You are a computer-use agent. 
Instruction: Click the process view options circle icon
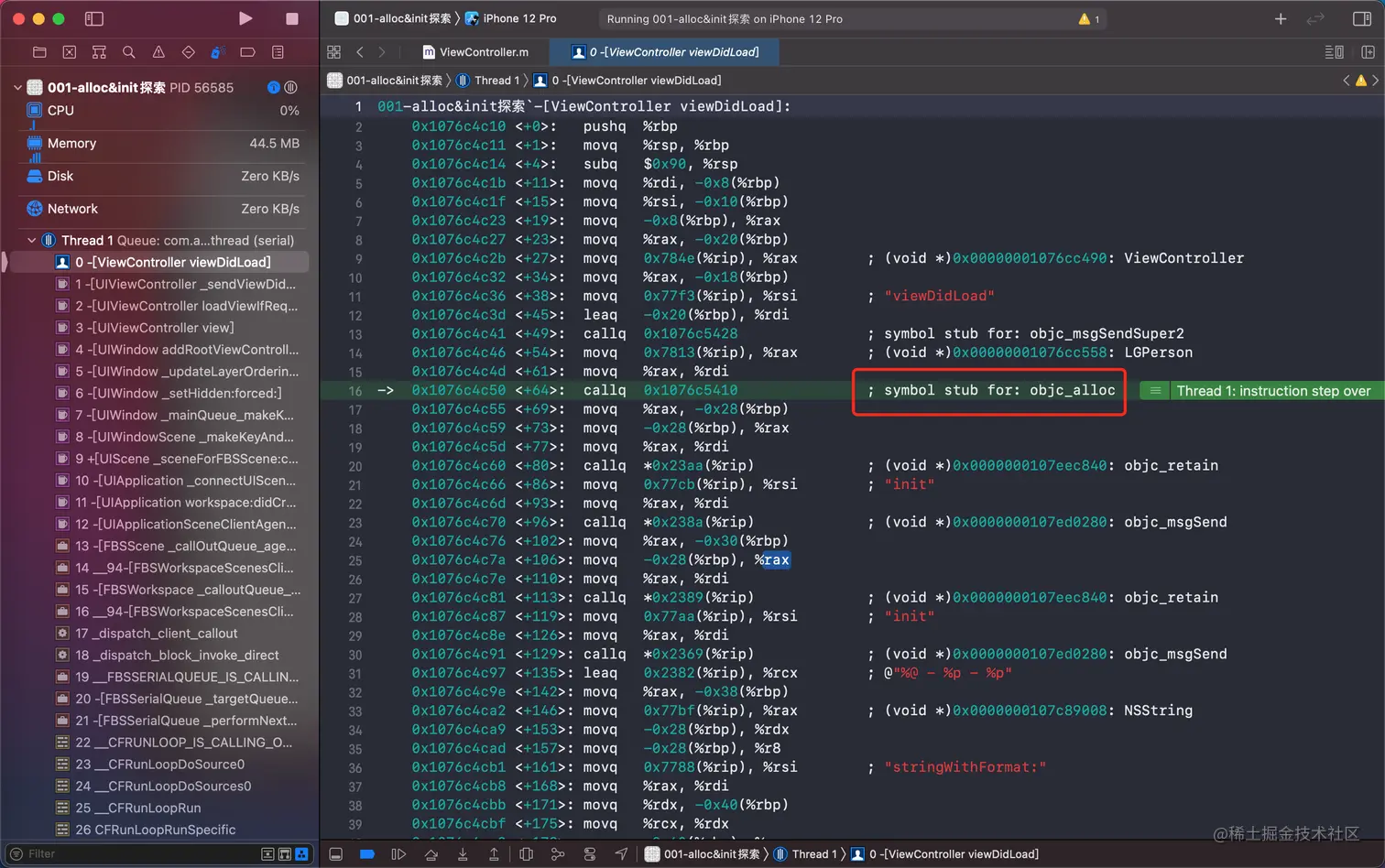tap(291, 88)
